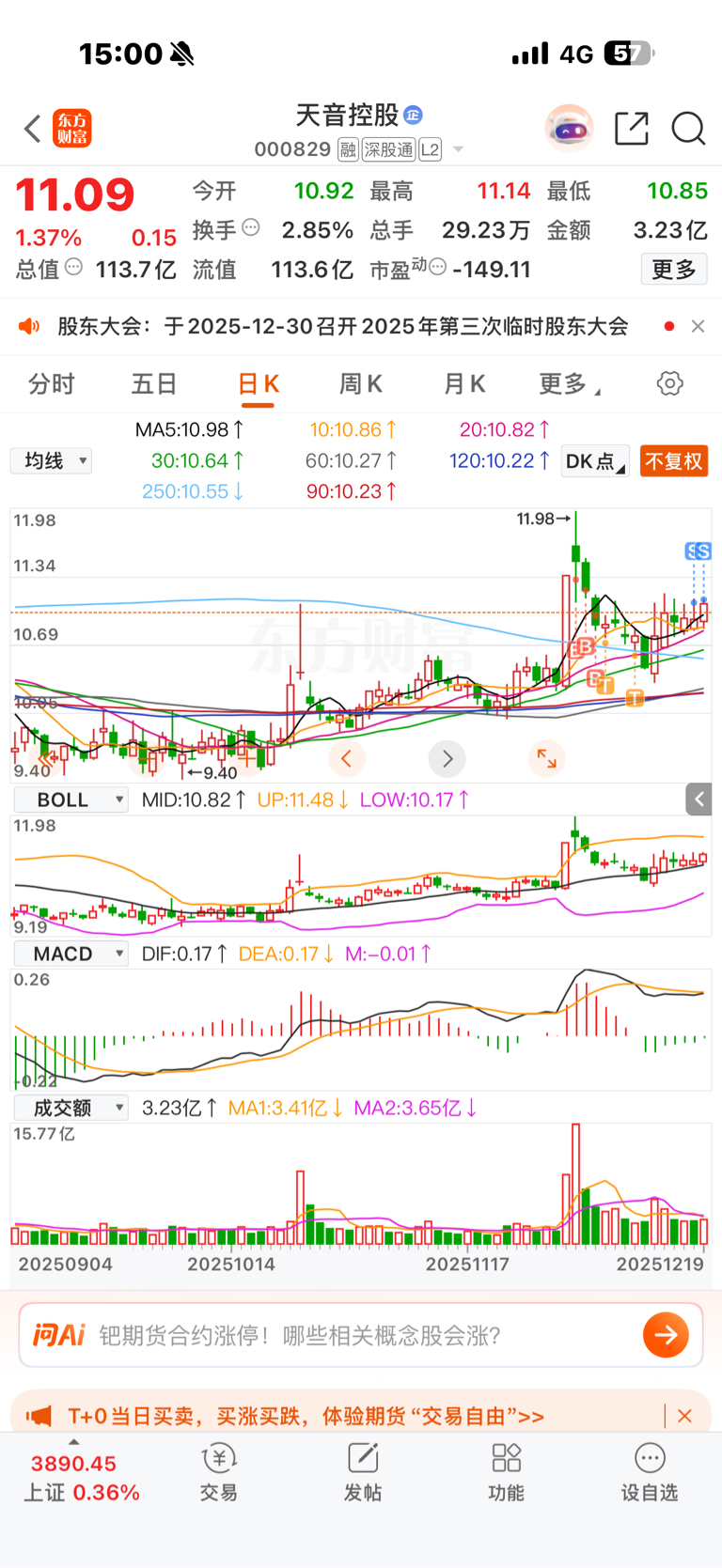The image size is (722, 1568).
Task: Tap the BOLL UP:11.48 reading
Action: point(303,800)
